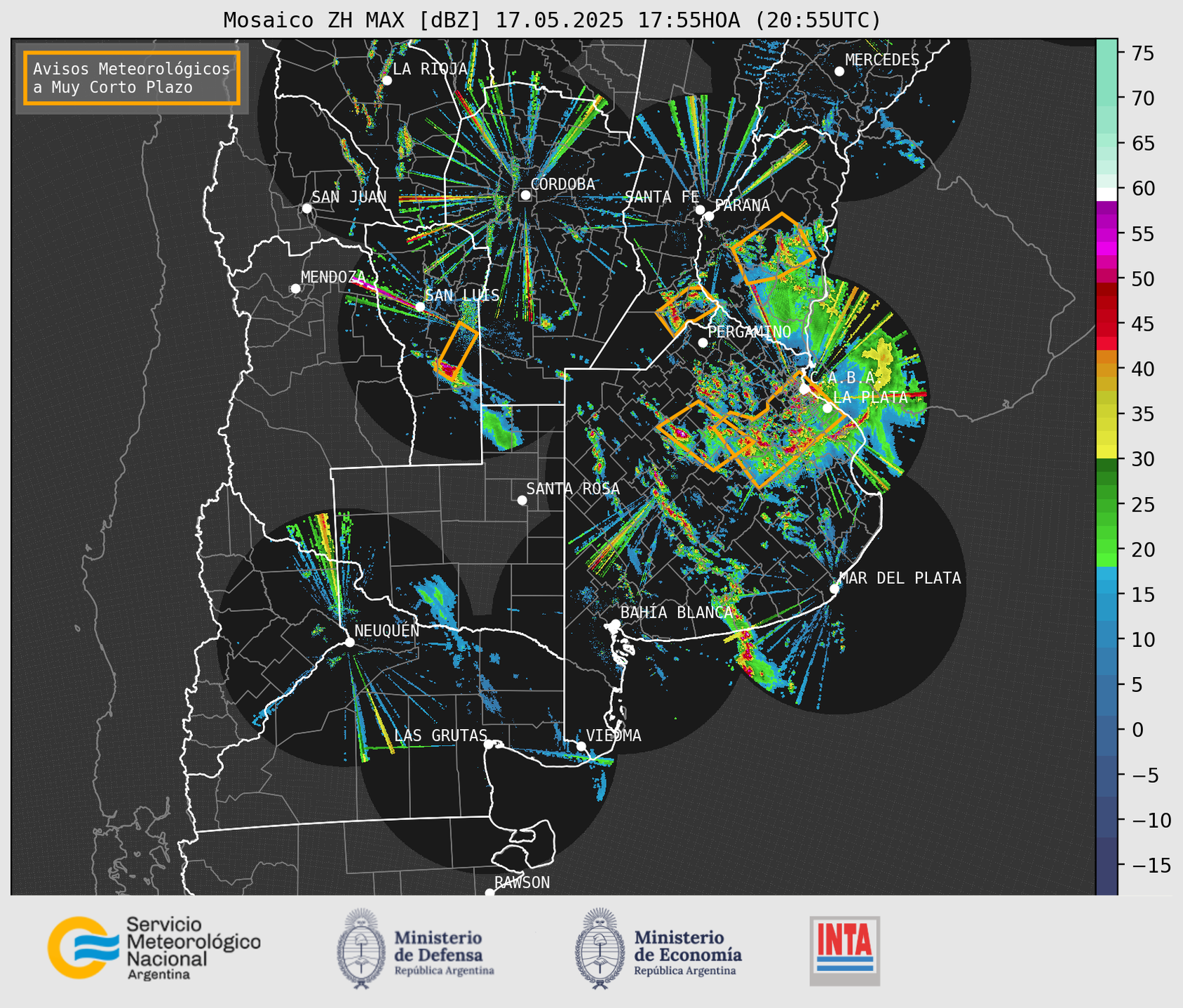Screen dimensions: 1183x1008
Task: Click the C.A.B.A label
Action: pyautogui.click(x=846, y=378)
